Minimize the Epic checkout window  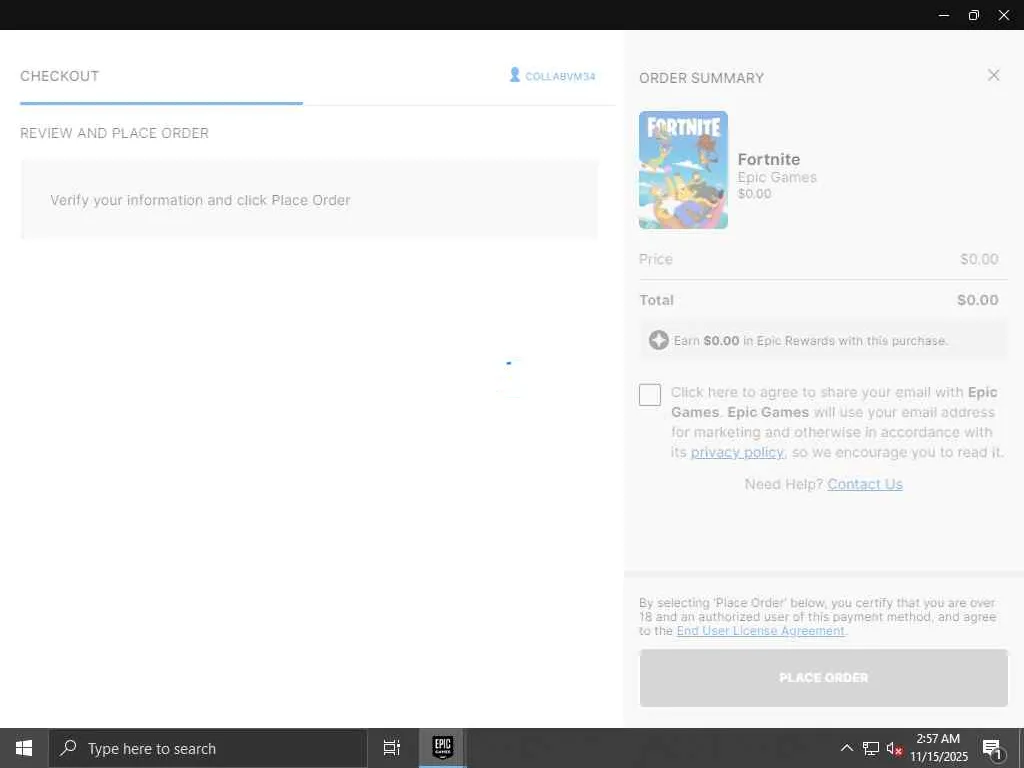[944, 15]
